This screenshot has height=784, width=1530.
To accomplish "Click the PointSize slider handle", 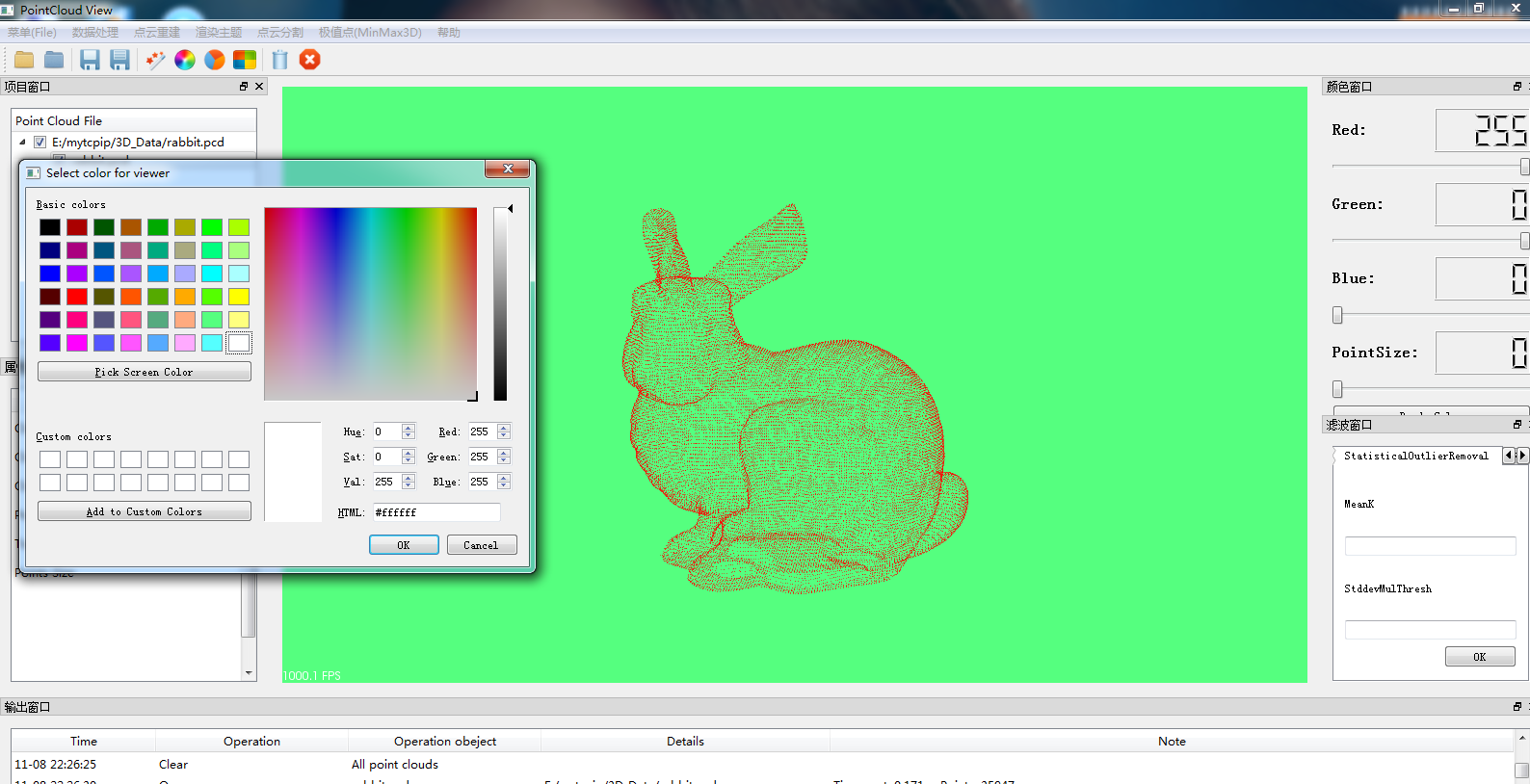I will click(x=1337, y=389).
